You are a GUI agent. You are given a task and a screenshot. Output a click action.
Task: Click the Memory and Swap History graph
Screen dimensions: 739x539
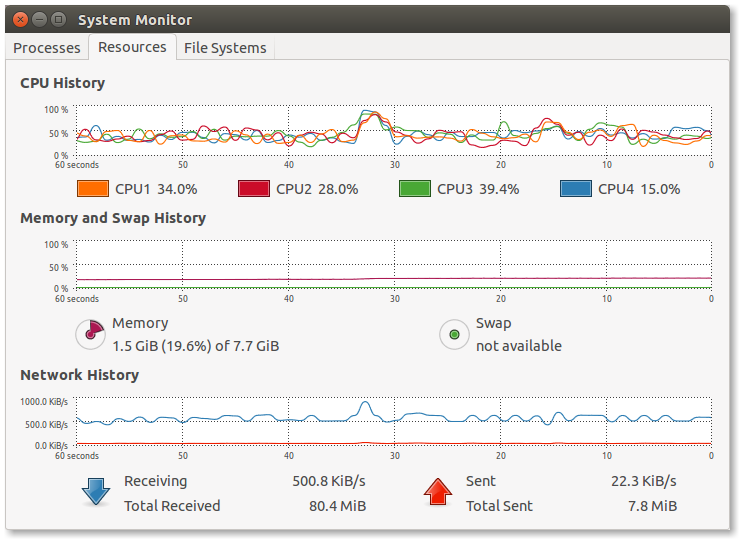[x=393, y=265]
